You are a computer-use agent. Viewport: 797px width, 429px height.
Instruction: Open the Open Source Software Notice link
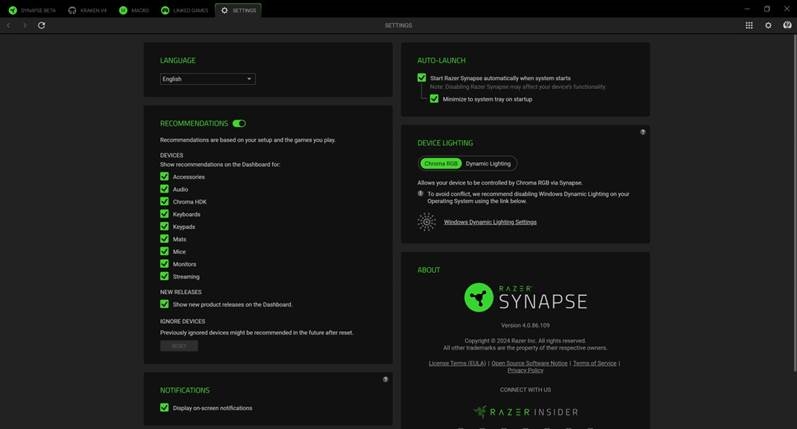[x=529, y=363]
